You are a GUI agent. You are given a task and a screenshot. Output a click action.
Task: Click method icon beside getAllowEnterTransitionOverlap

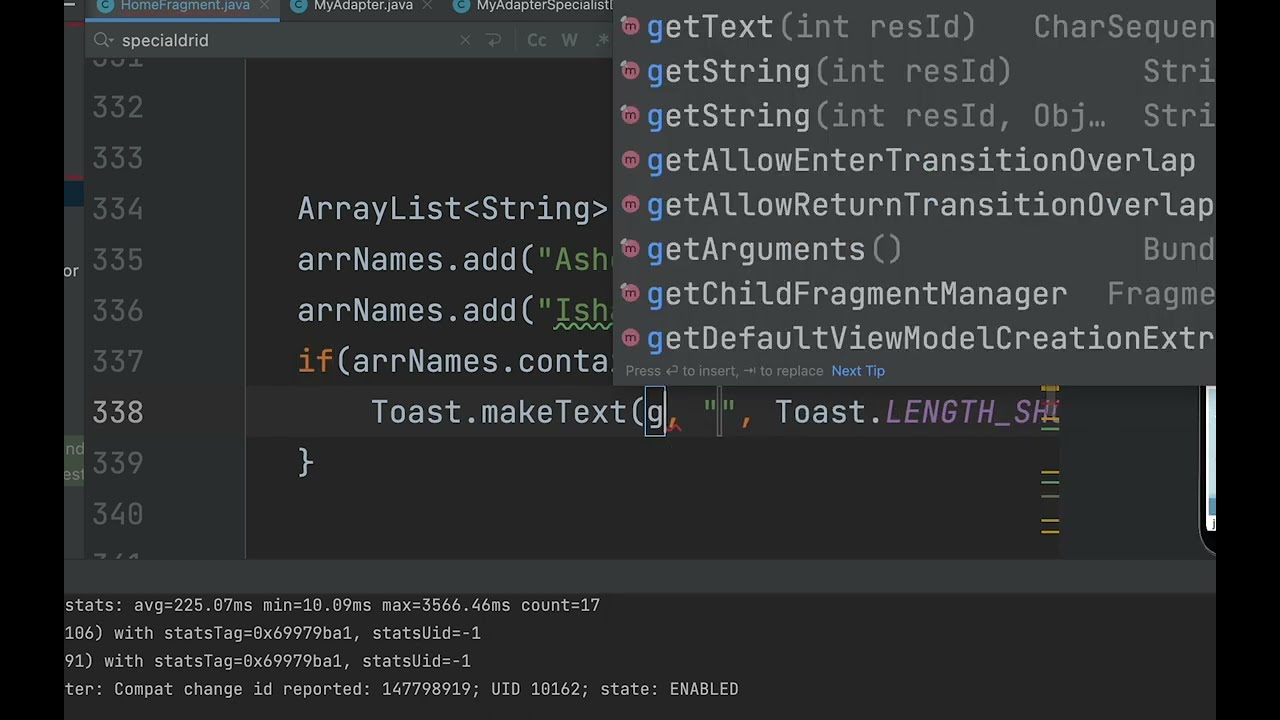point(630,158)
